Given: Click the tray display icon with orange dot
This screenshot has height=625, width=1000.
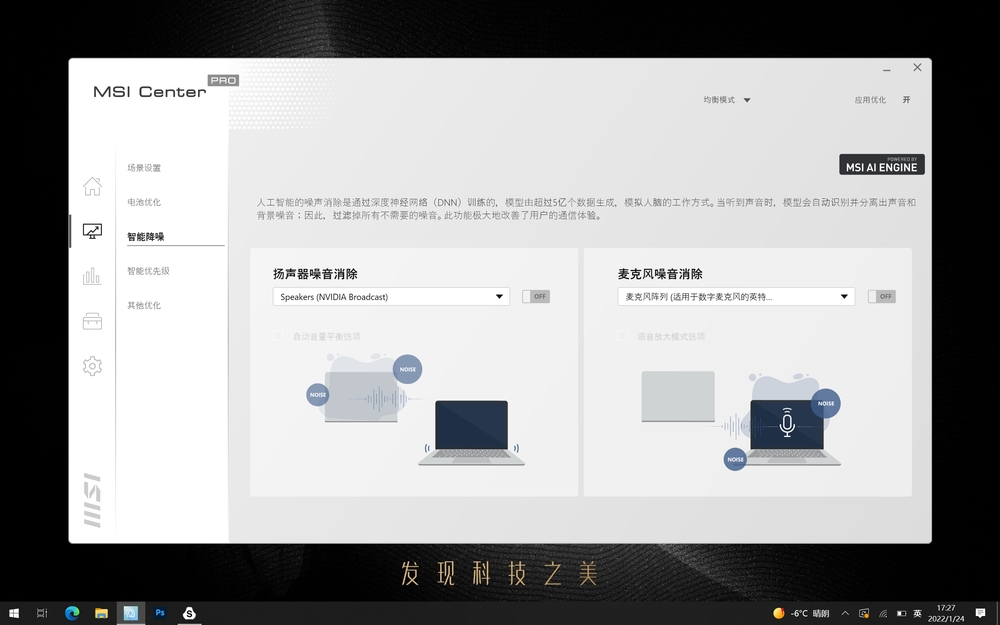Looking at the screenshot, I should pyautogui.click(x=864, y=614).
